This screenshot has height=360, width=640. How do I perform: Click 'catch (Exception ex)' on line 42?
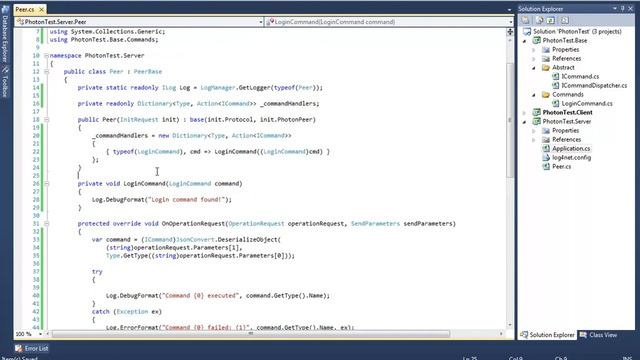coord(127,312)
